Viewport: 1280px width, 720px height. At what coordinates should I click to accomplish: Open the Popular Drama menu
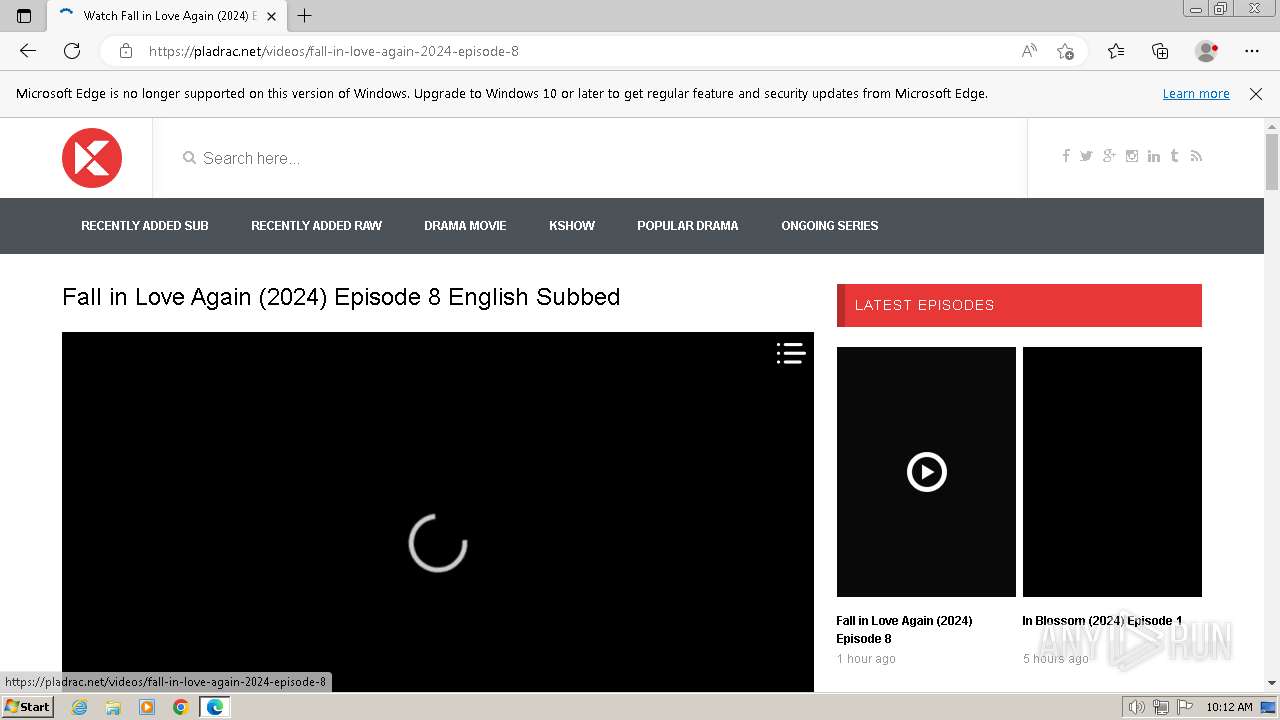pyautogui.click(x=688, y=226)
